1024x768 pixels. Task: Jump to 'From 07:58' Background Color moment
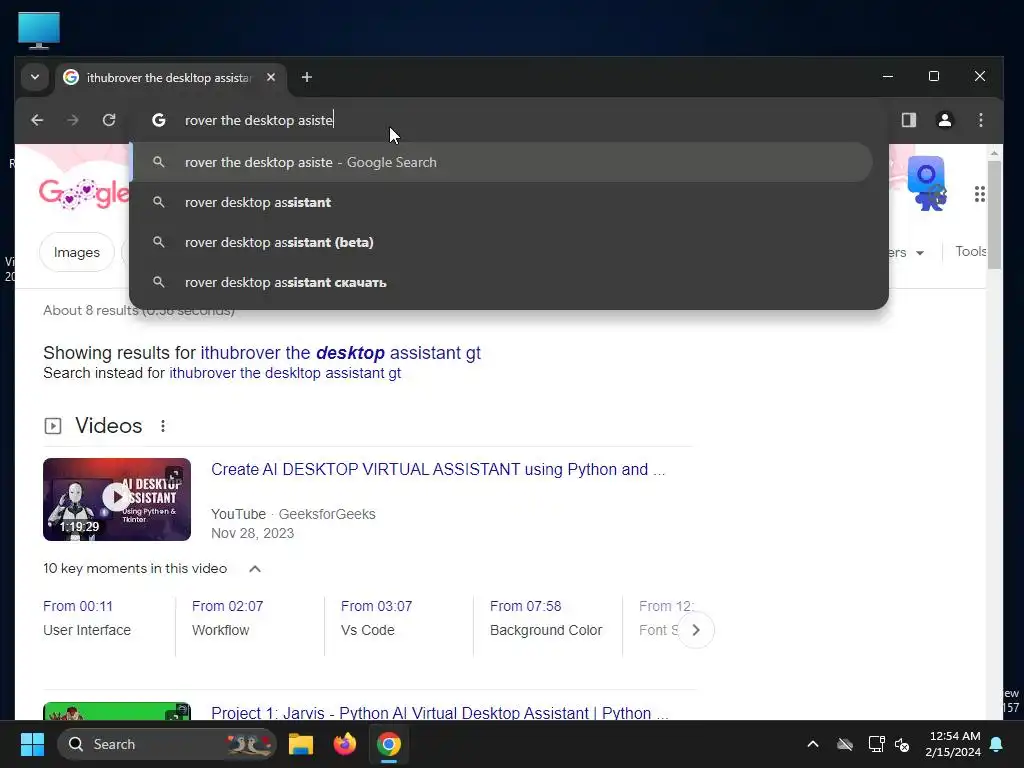point(546,618)
